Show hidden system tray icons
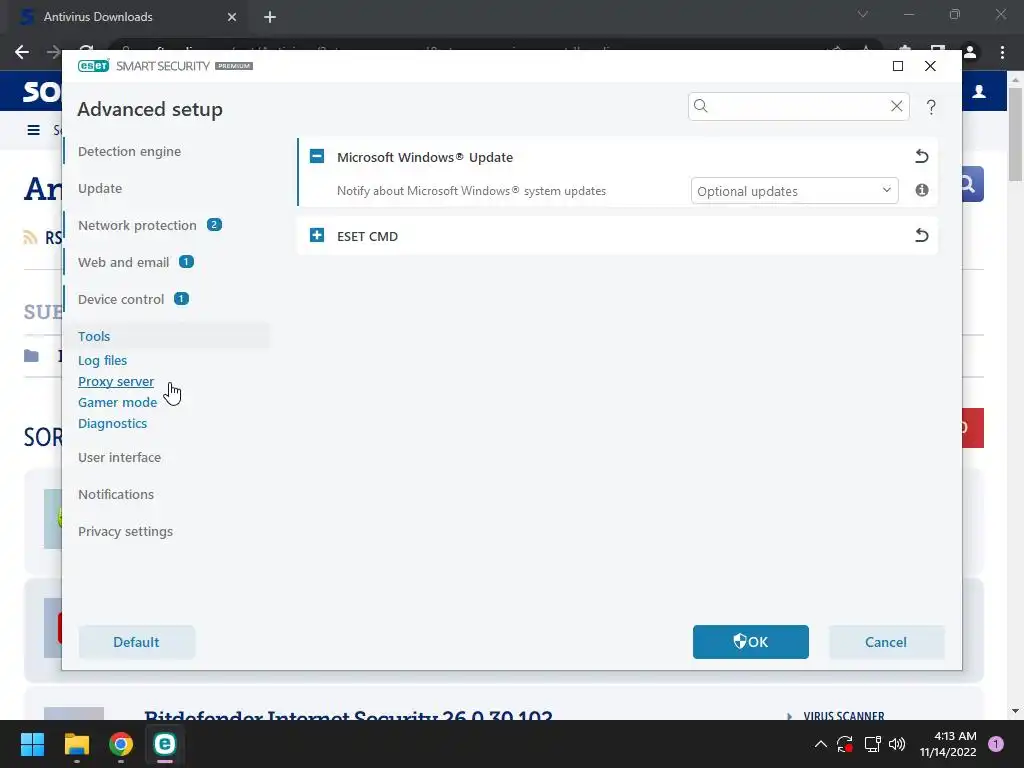The height and width of the screenshot is (768, 1024). 821,744
